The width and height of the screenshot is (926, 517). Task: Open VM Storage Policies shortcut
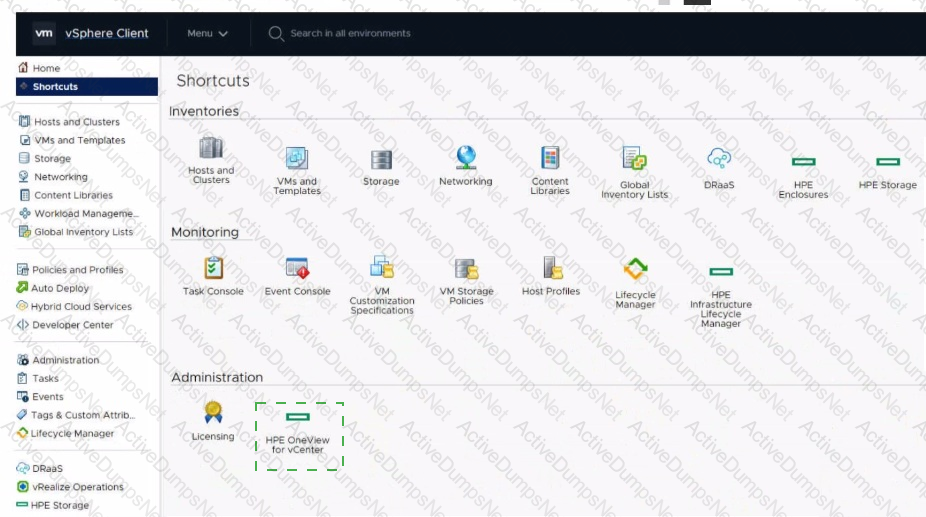point(466,269)
